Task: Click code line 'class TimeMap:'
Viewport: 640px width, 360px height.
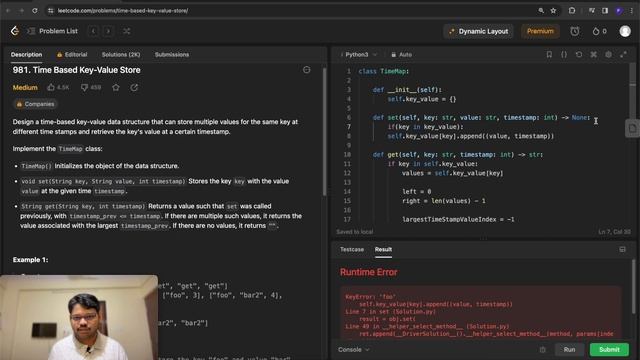Action: tap(384, 71)
